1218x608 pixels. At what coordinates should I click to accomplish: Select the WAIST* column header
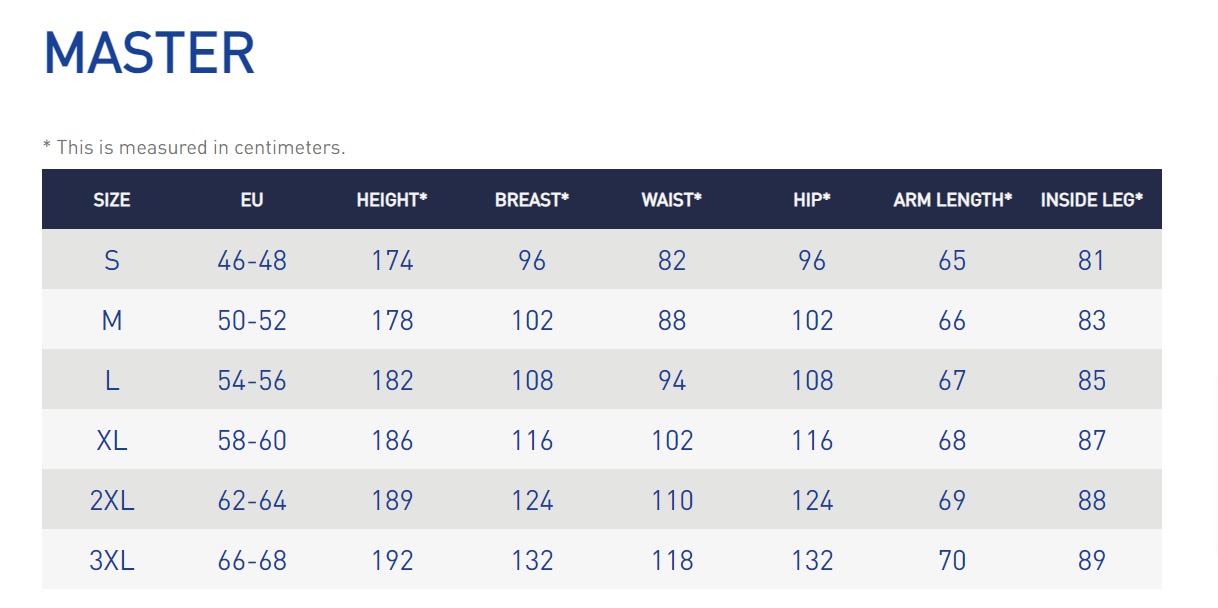672,200
